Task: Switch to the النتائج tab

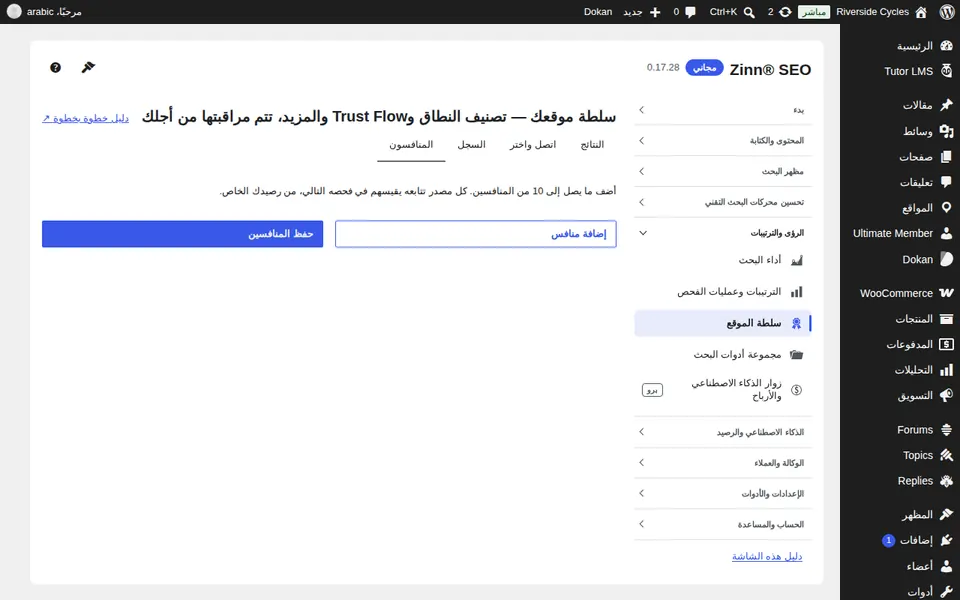Action: 592,145
